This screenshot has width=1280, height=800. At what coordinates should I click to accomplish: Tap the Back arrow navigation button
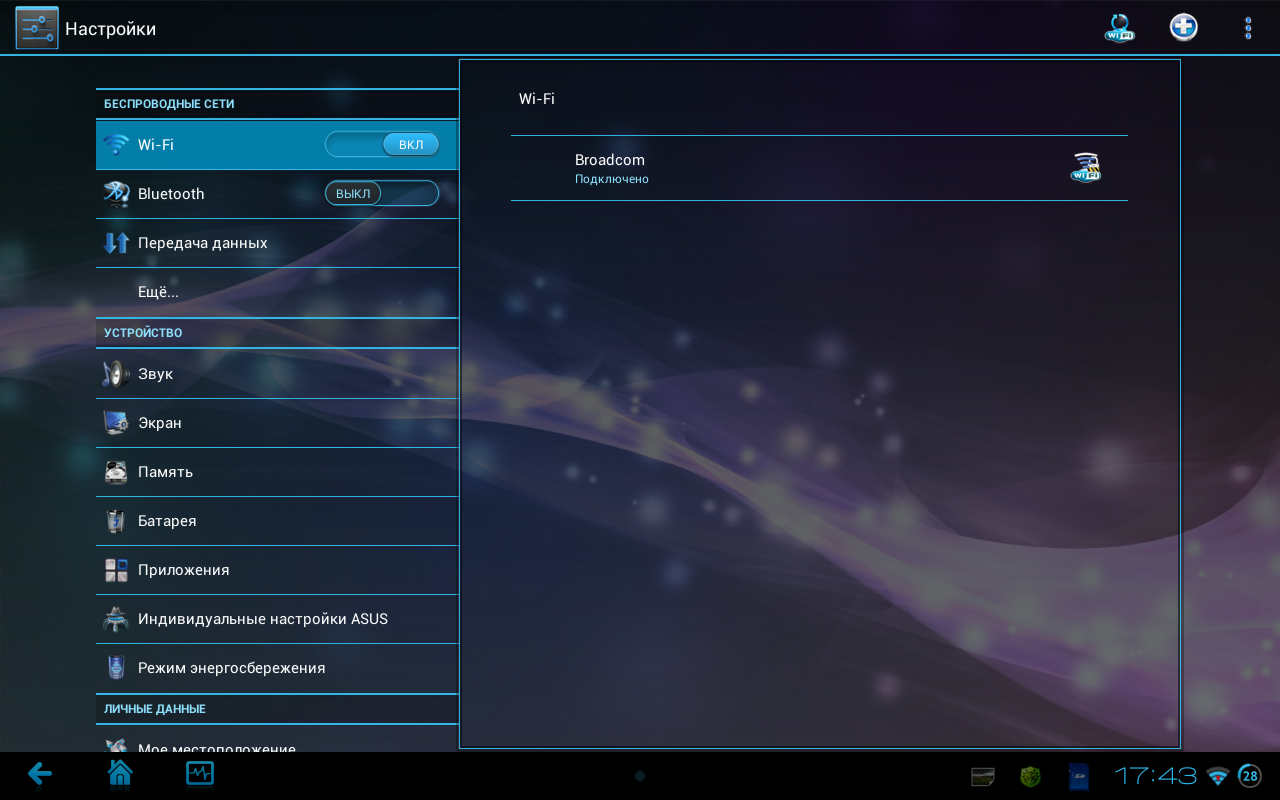pyautogui.click(x=40, y=774)
